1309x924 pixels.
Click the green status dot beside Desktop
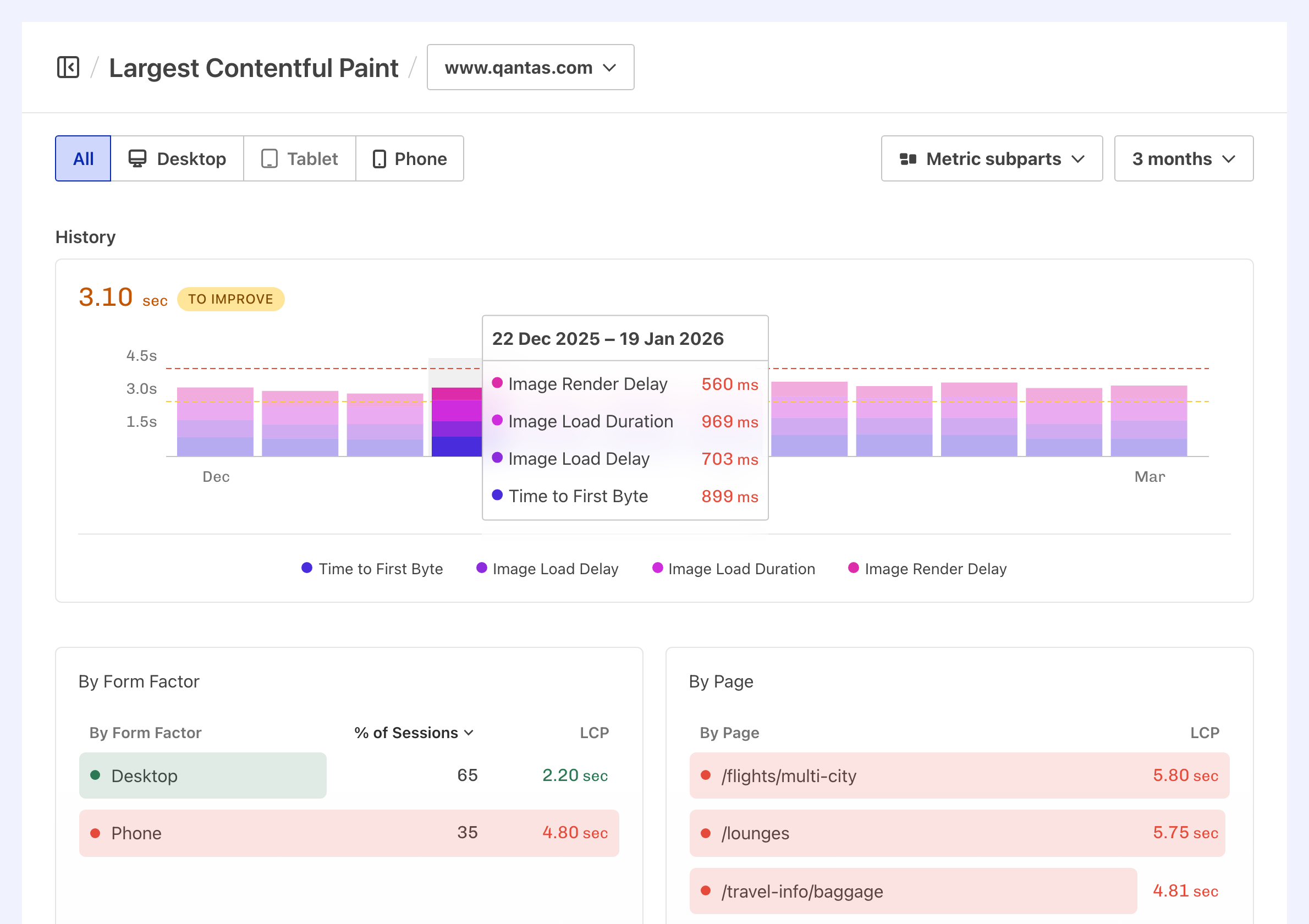point(95,776)
